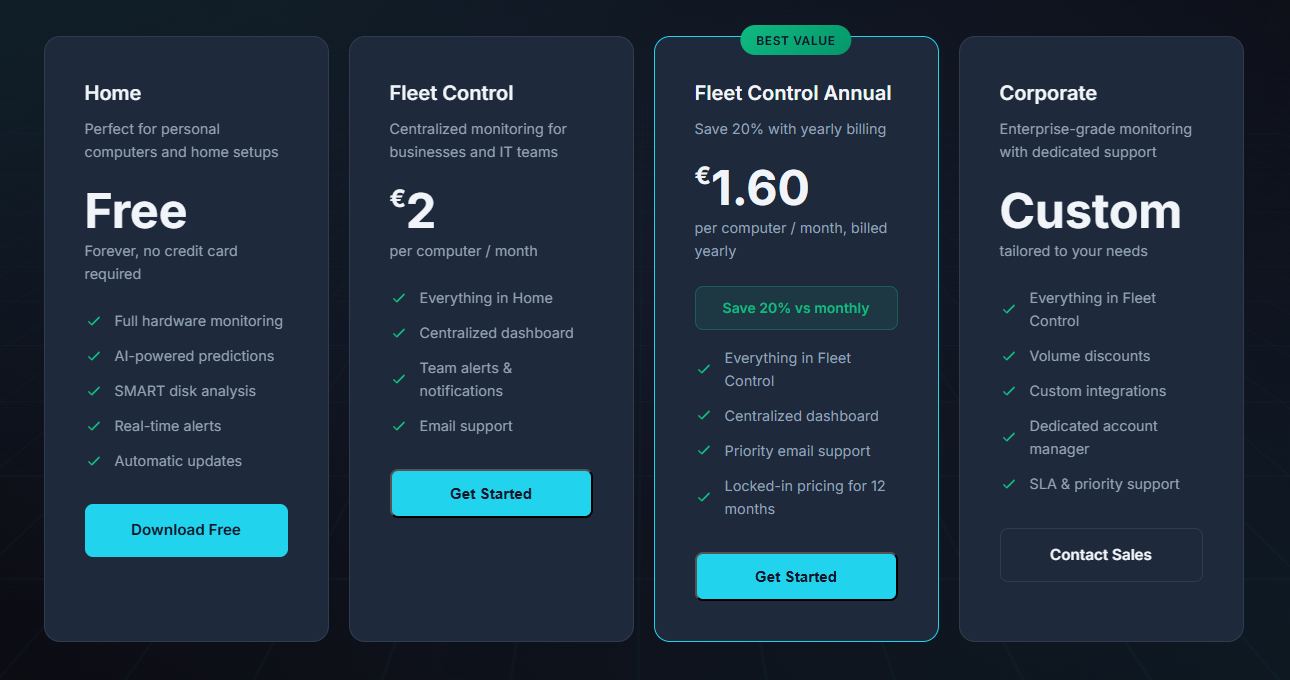Select the checkmark next to Centralized dashboard
The width and height of the screenshot is (1290, 680).
point(399,333)
